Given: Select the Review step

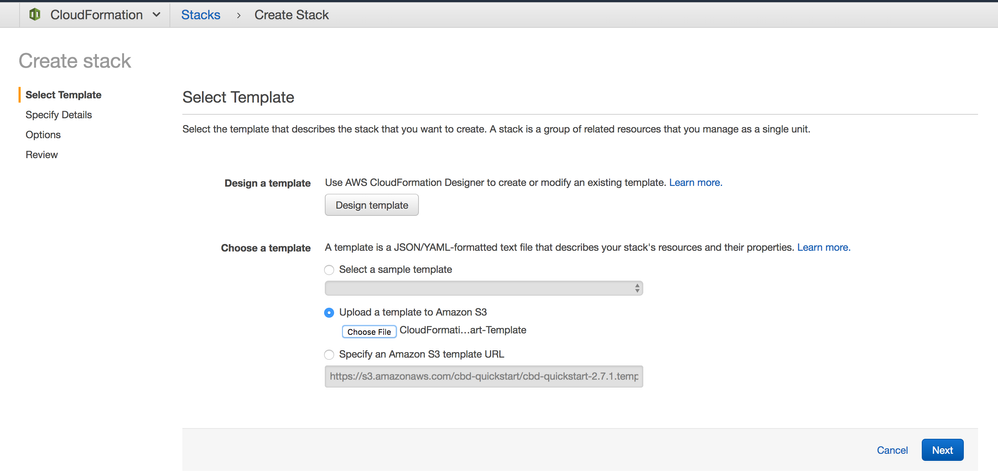Looking at the screenshot, I should coord(41,154).
